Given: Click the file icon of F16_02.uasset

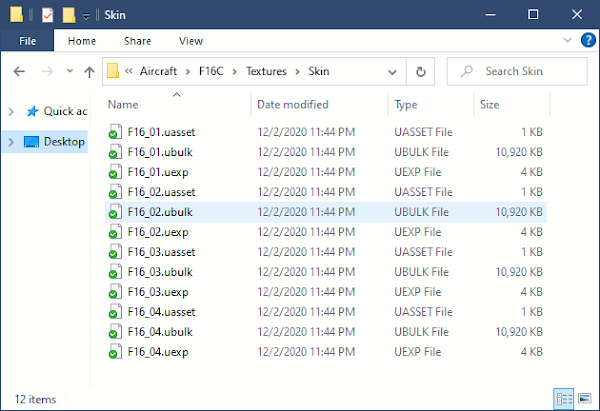Looking at the screenshot, I should pyautogui.click(x=115, y=192).
